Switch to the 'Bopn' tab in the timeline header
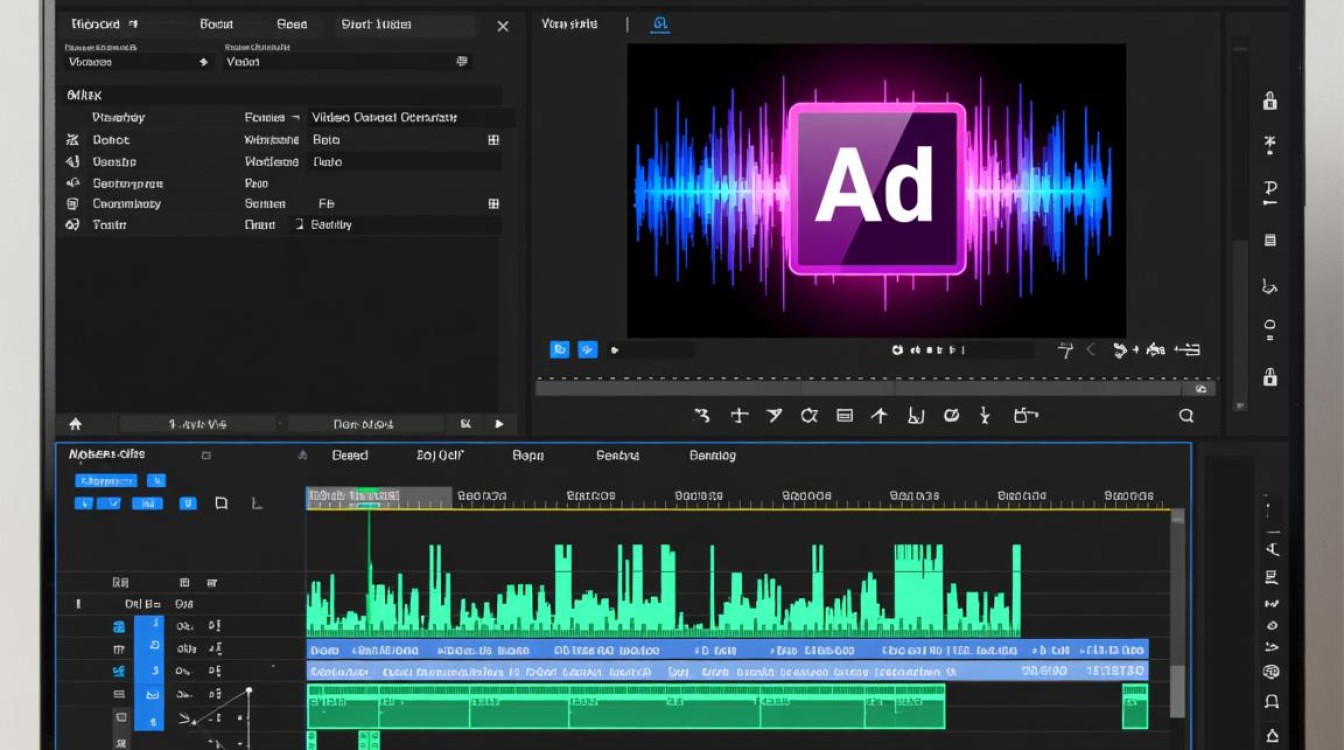This screenshot has height=750, width=1344. [528, 455]
